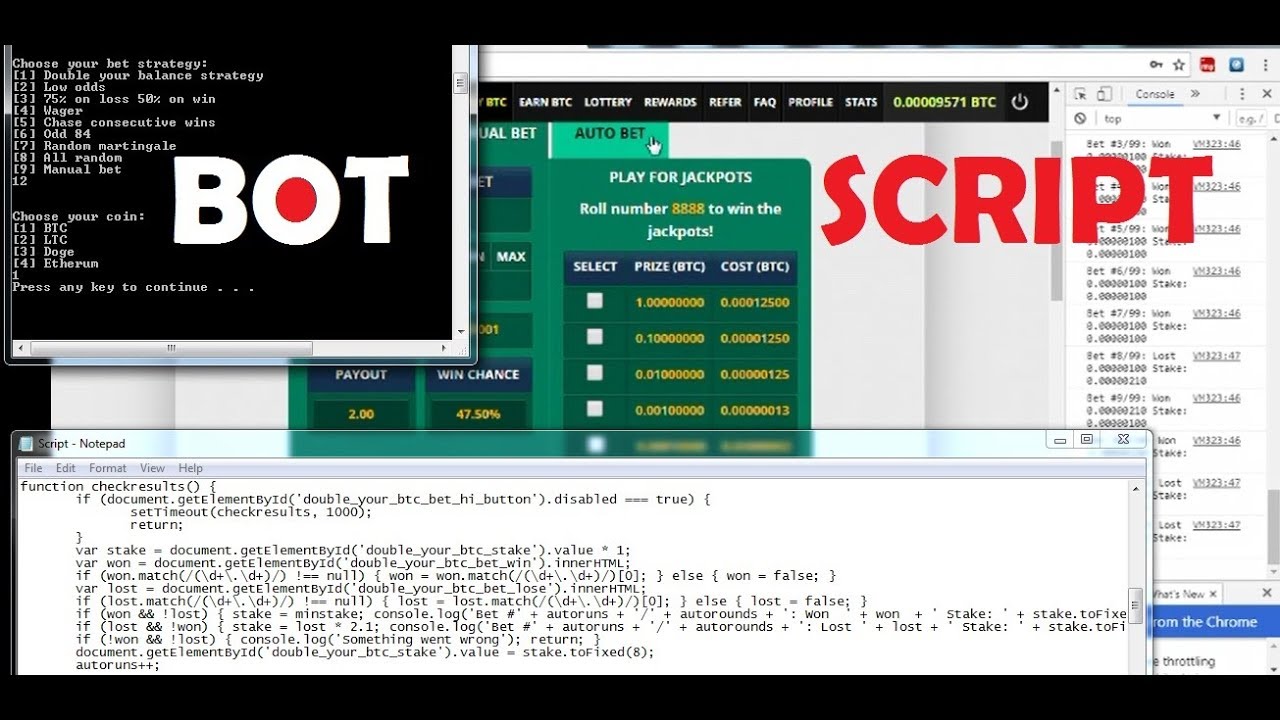Click the console filter input field

pyautogui.click(x=1250, y=118)
